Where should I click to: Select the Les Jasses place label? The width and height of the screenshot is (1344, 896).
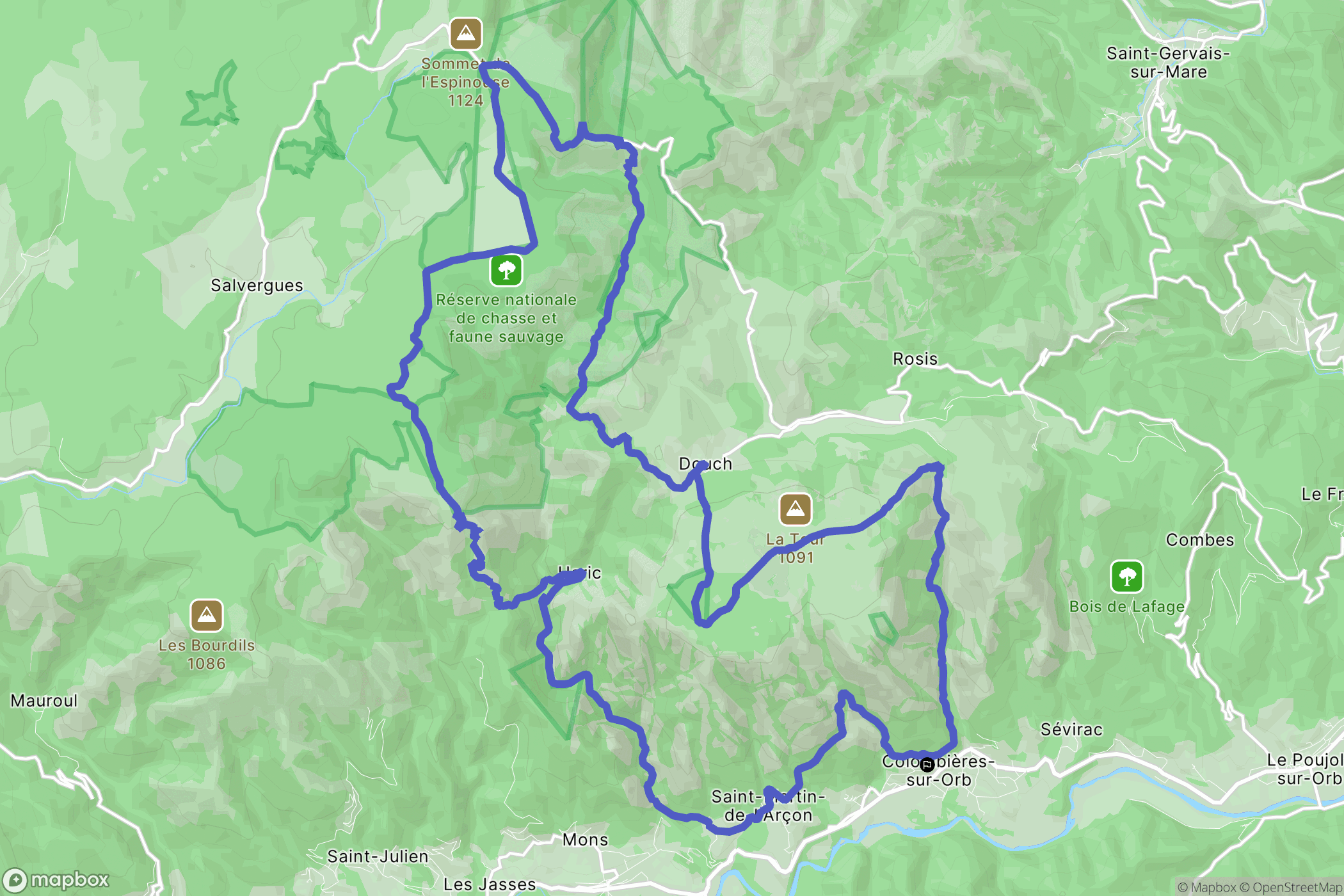click(x=490, y=884)
